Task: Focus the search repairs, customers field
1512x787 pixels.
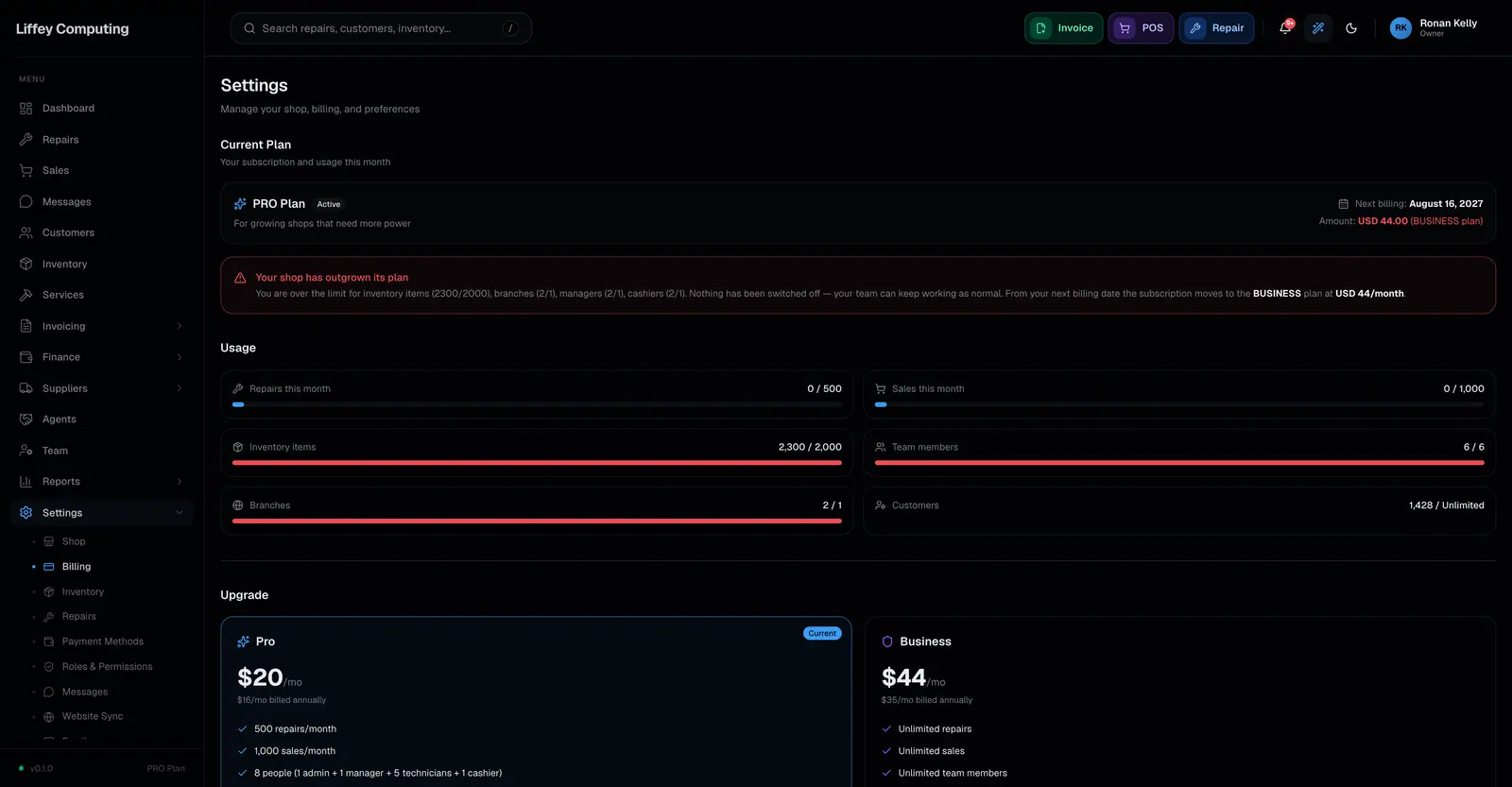Action: click(381, 28)
